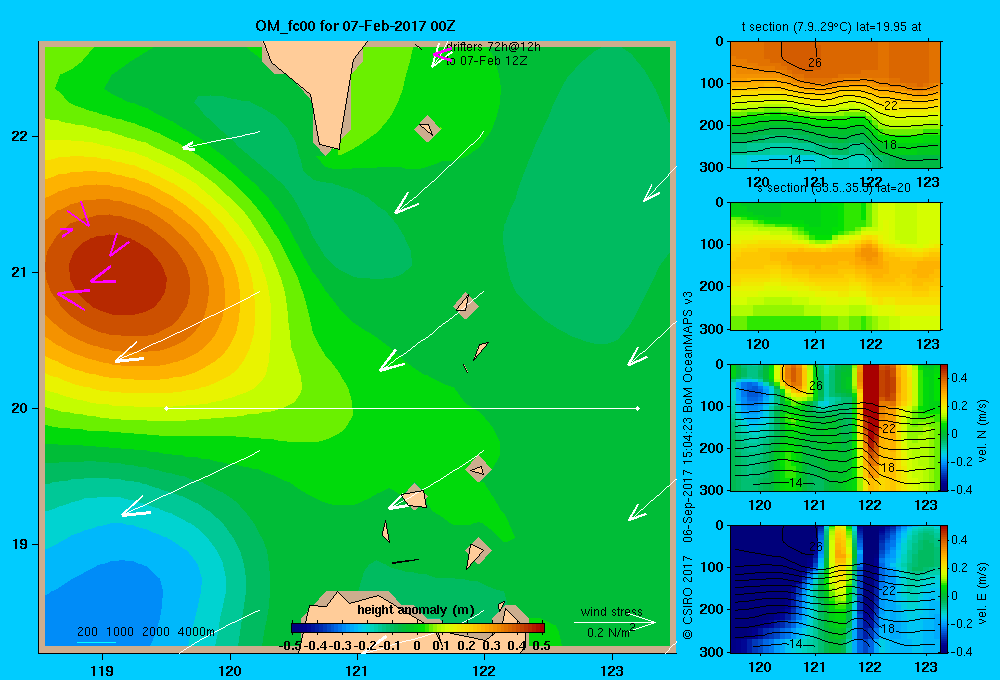Click the 300 depth tick of salinity section
Screen dimensions: 1000x680
click(x=714, y=329)
